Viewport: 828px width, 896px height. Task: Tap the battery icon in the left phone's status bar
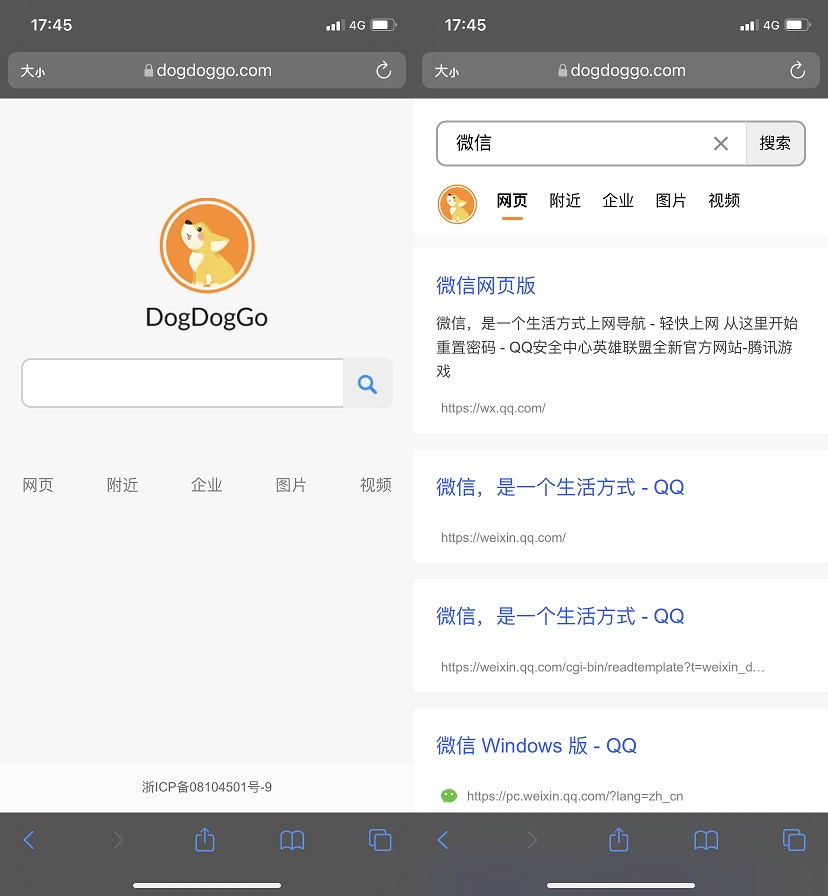pyautogui.click(x=383, y=25)
